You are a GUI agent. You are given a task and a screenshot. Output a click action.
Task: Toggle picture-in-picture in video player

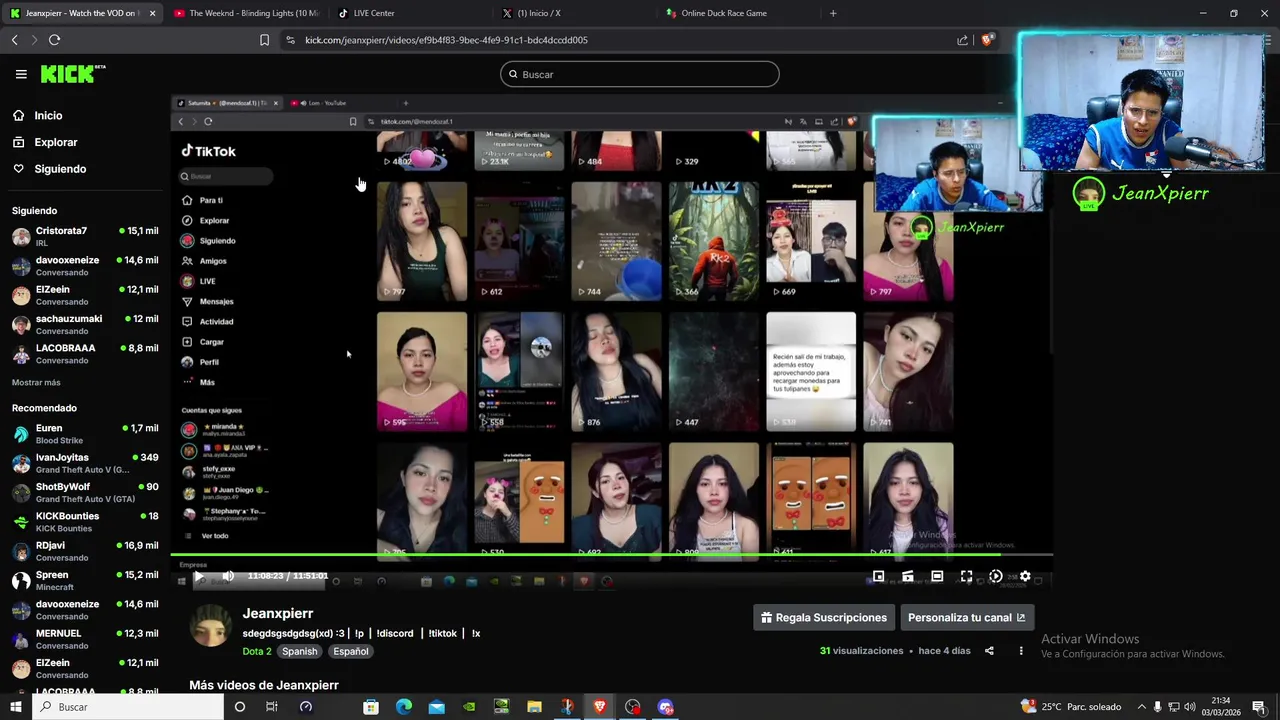[878, 576]
